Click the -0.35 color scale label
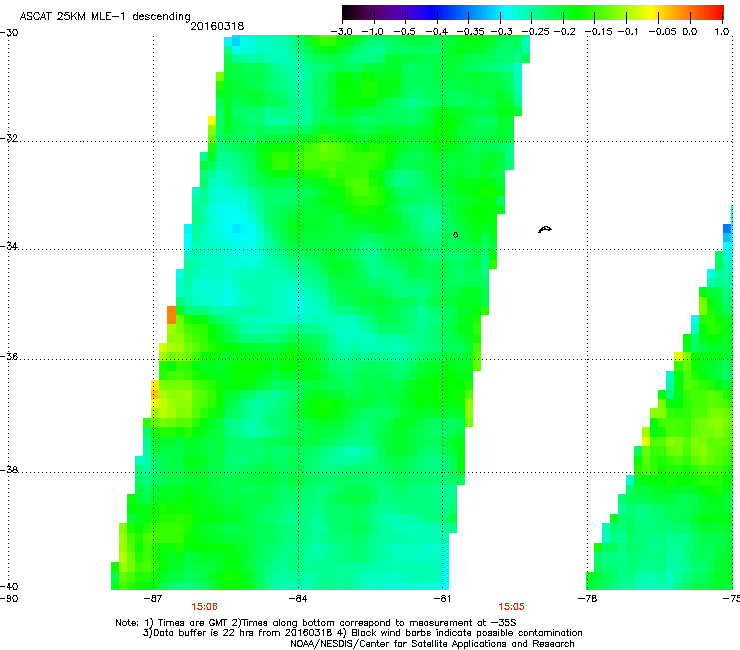 point(469,31)
